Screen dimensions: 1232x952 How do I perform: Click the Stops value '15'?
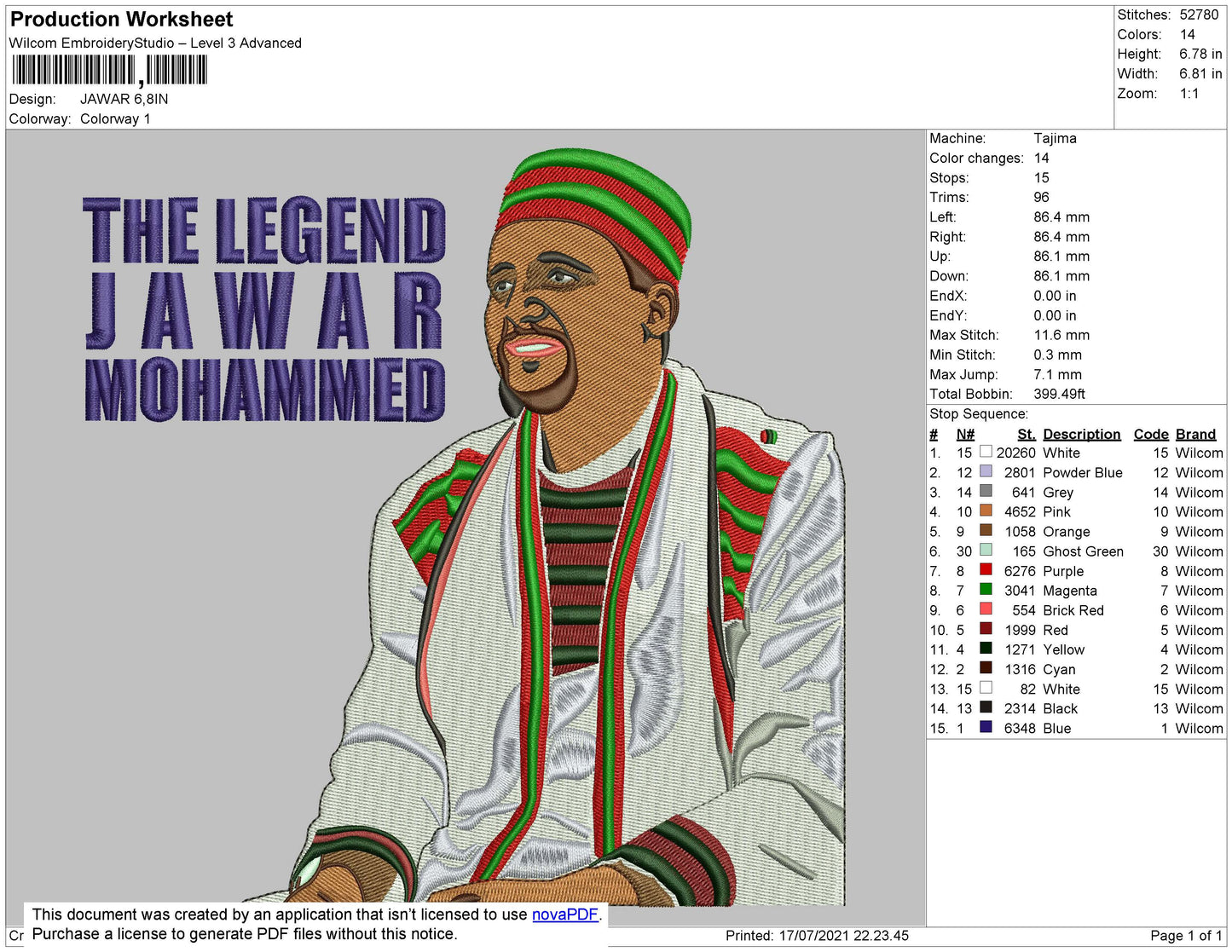point(1041,177)
